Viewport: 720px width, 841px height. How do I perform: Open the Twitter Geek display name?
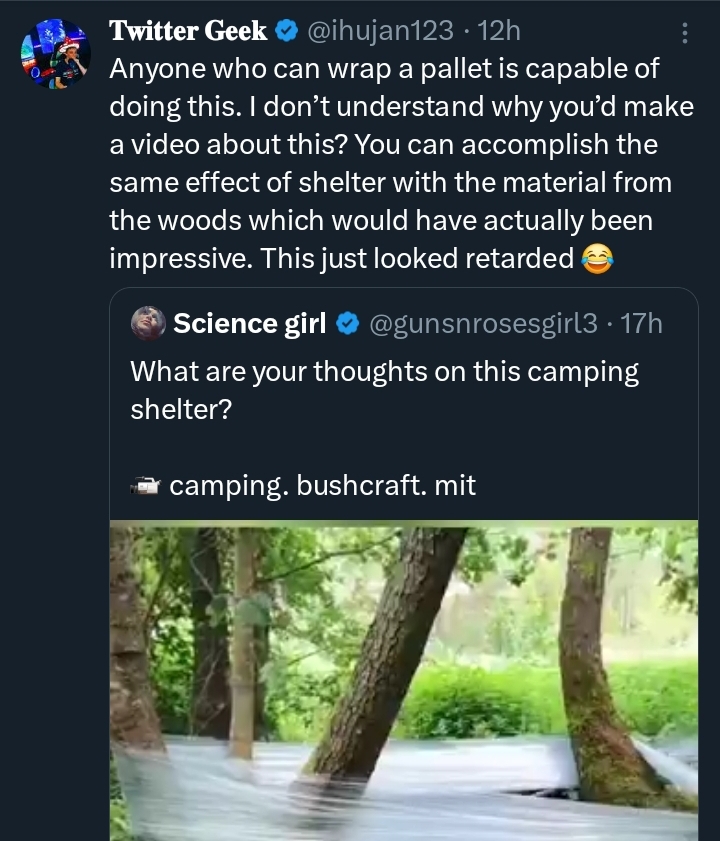tap(188, 32)
